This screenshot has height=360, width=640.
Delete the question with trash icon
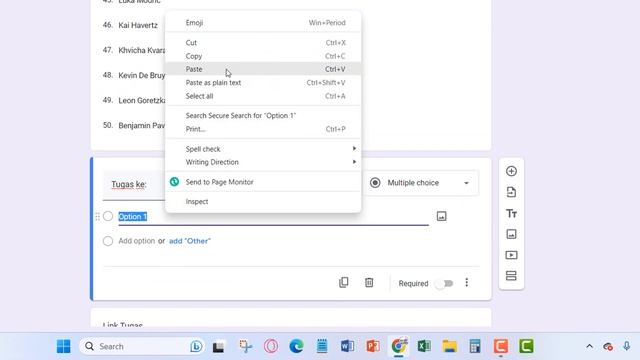(x=369, y=282)
